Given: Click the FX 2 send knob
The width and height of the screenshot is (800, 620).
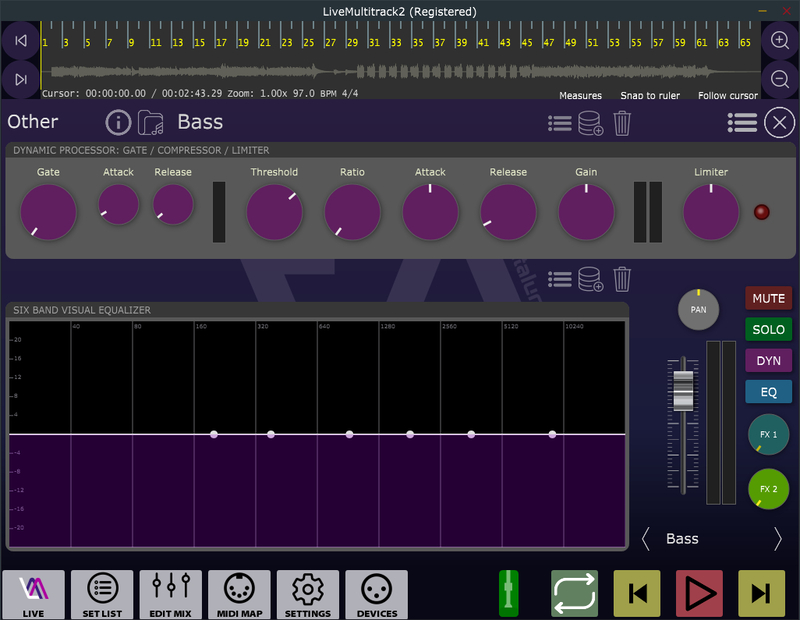Looking at the screenshot, I should [768, 489].
